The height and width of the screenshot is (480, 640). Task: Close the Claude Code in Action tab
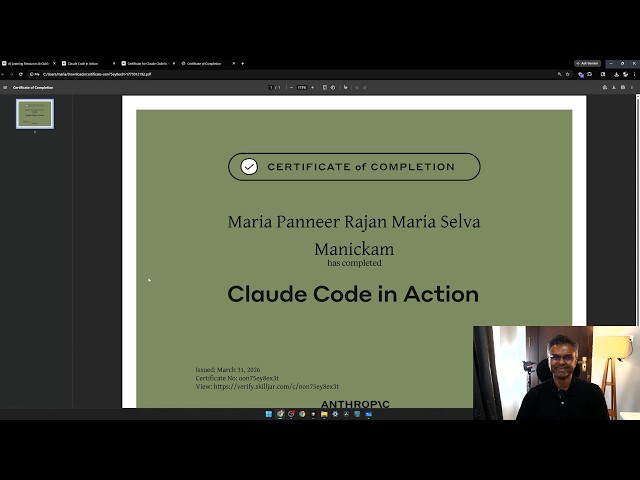(x=114, y=63)
